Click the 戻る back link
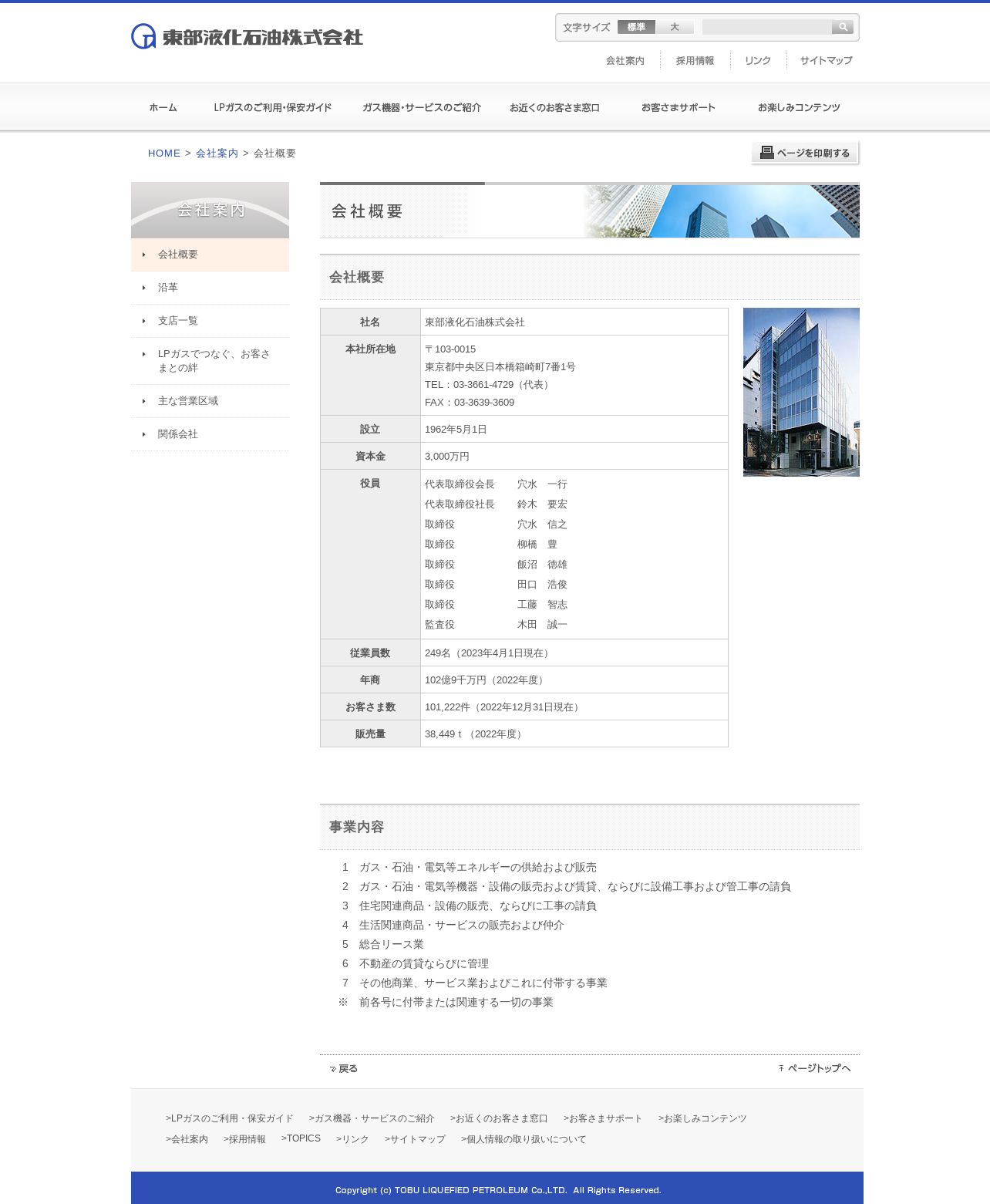 pos(344,1068)
